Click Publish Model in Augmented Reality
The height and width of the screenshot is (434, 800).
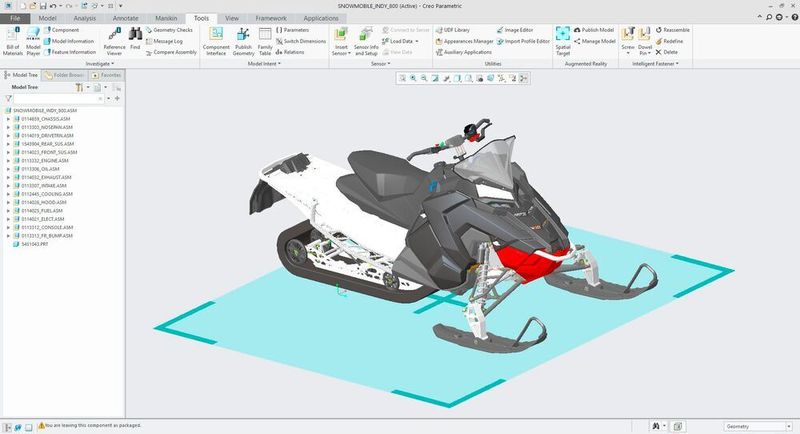click(x=594, y=30)
